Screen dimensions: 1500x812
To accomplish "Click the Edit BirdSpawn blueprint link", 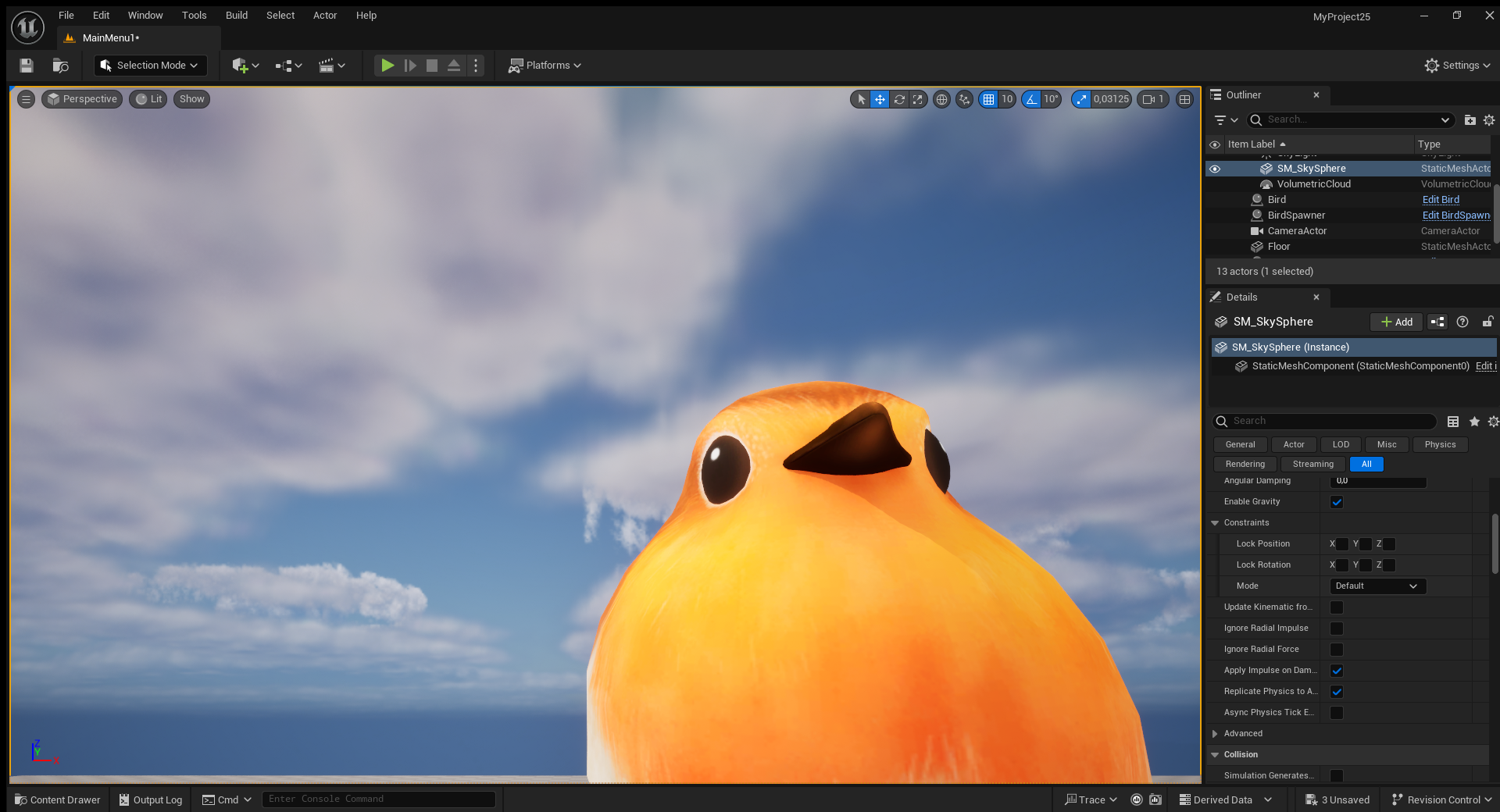I will pos(1456,215).
